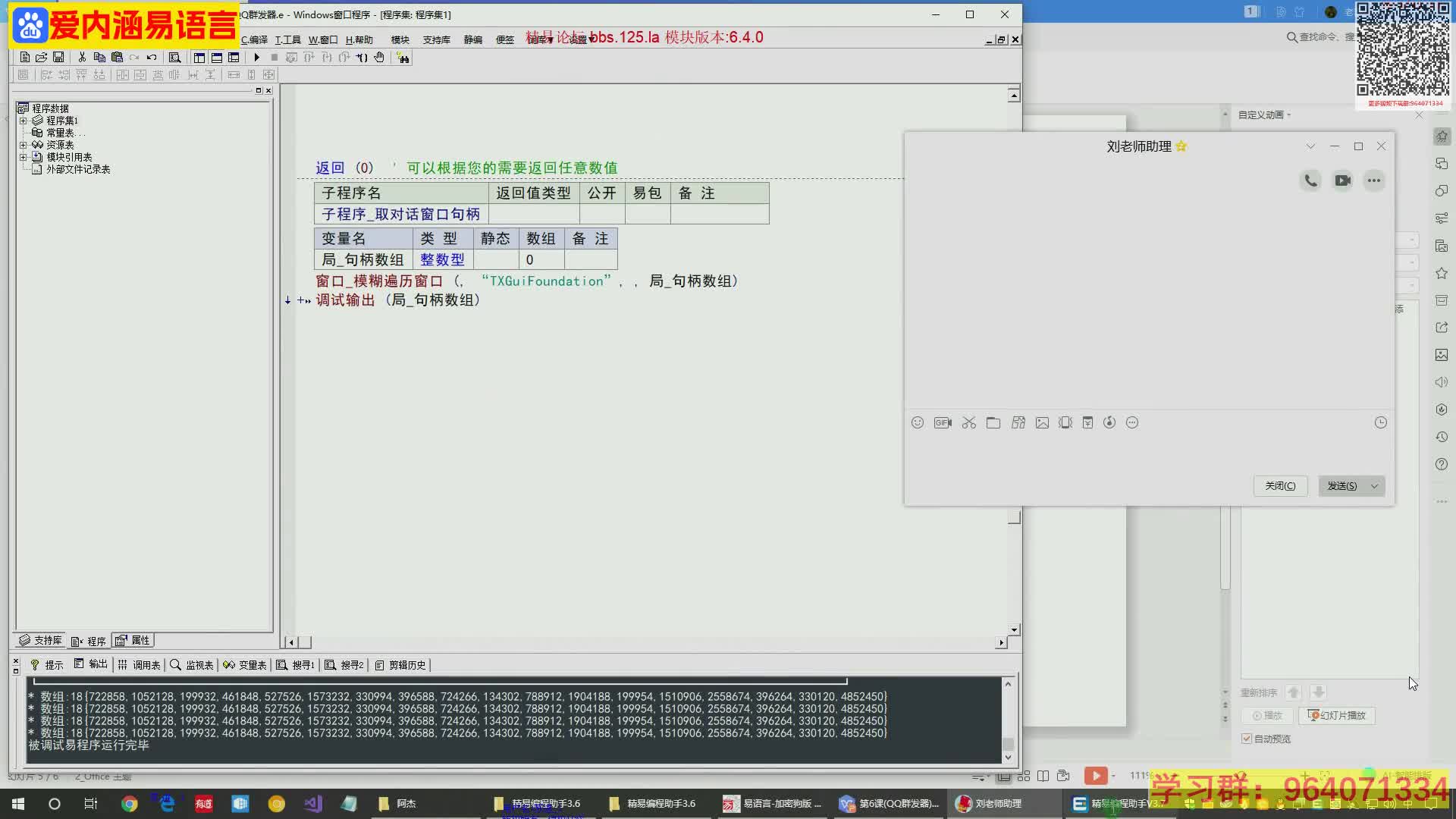Click the editor vertical scrollbar down arrow
The height and width of the screenshot is (819, 1456).
click(1014, 630)
